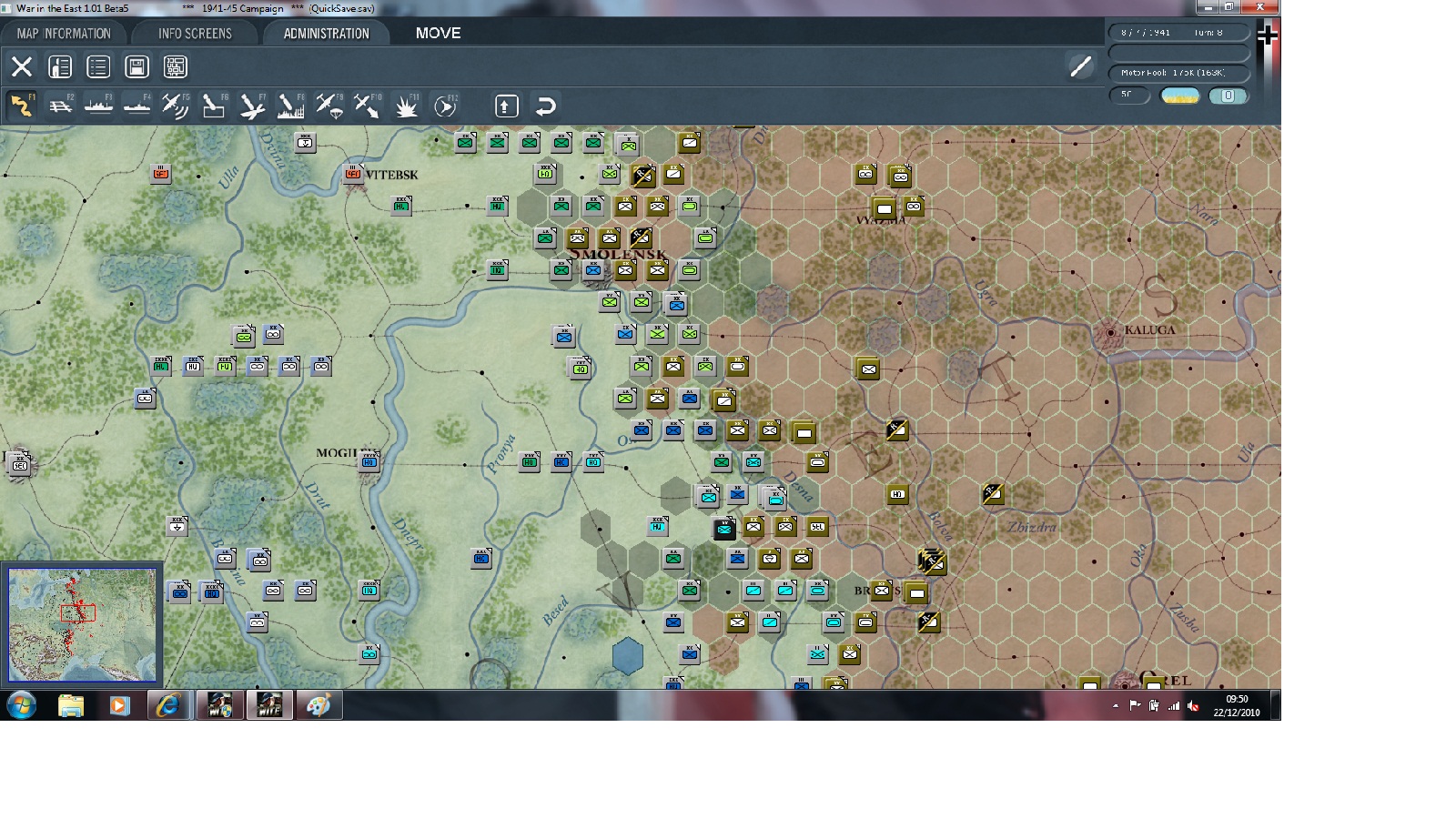Click the volume icon in the system tray
The image size is (1456, 819).
pos(1193,706)
